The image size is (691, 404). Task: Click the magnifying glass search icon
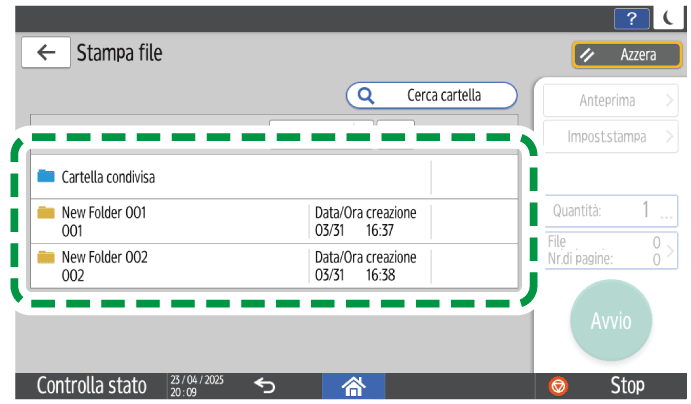click(x=366, y=95)
